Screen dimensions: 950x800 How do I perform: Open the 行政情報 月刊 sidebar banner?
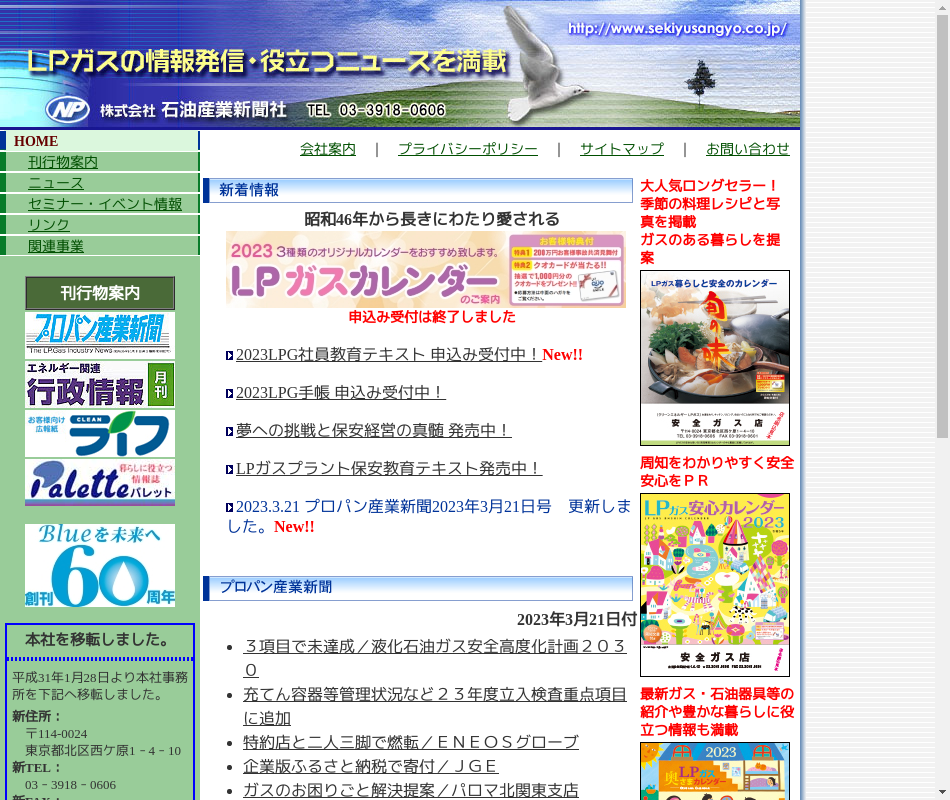tap(100, 384)
